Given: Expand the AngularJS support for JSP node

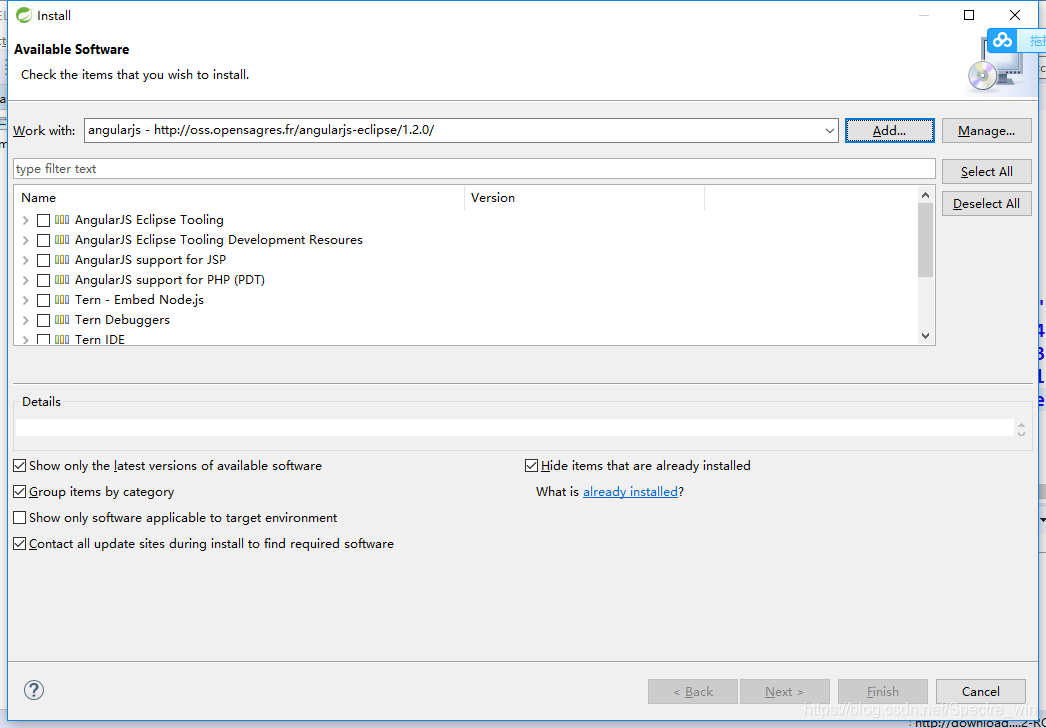Looking at the screenshot, I should [x=25, y=260].
